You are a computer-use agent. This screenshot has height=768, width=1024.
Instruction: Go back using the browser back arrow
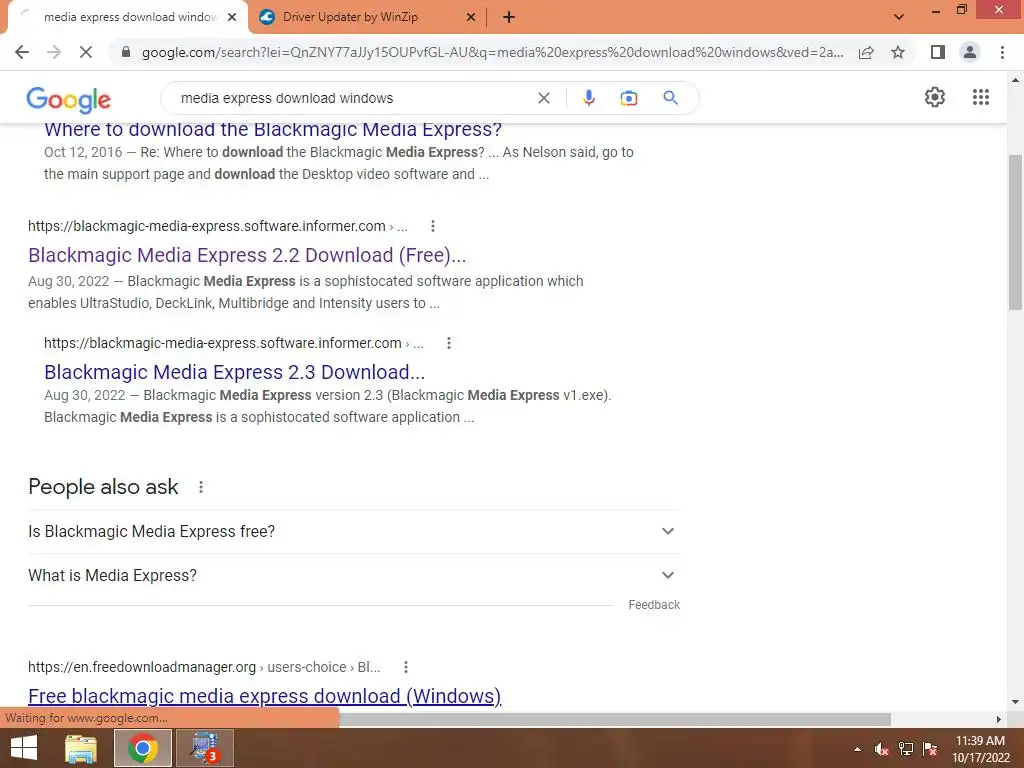[x=22, y=52]
